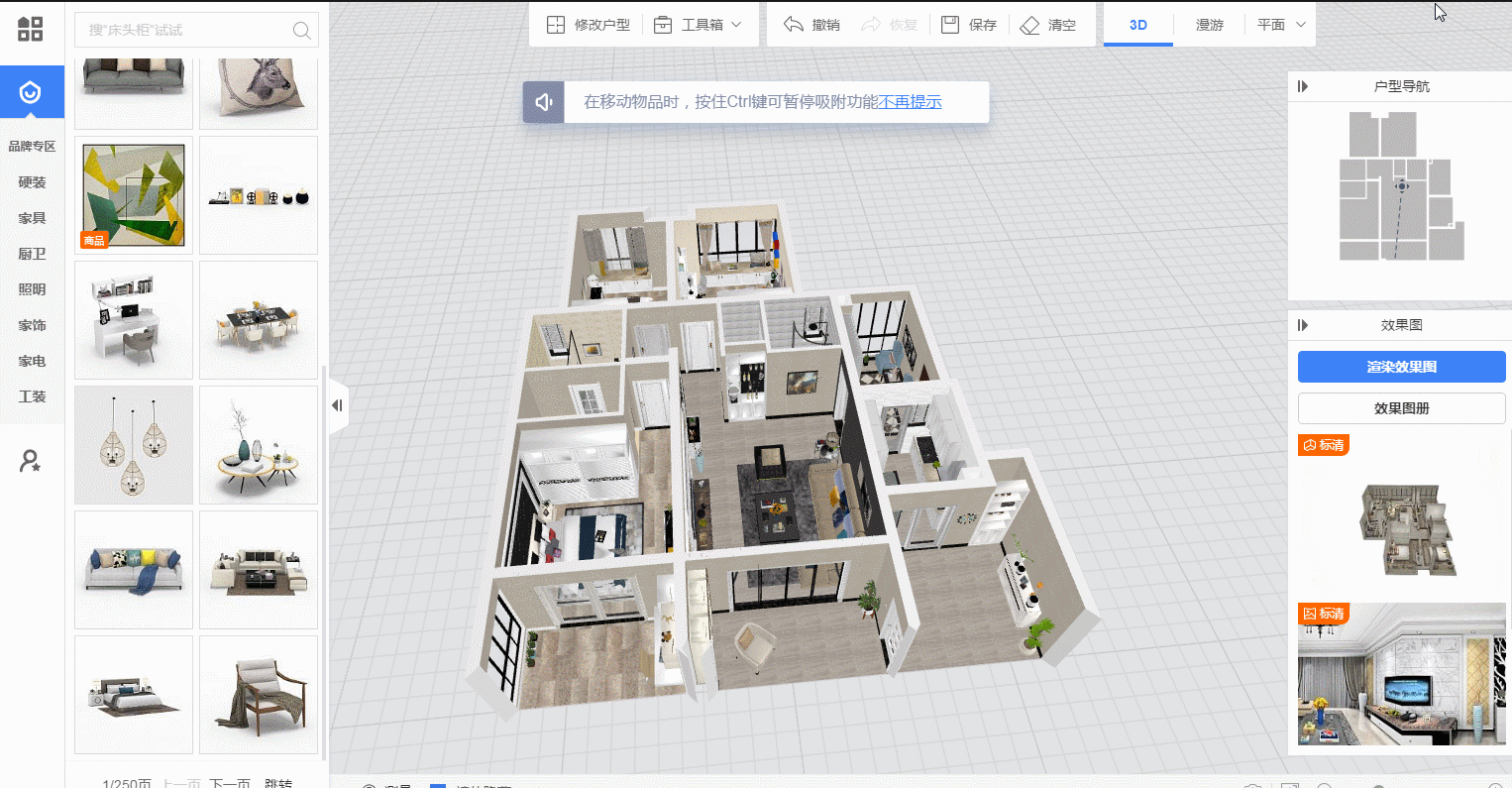The image size is (1512, 788).
Task: Click the 撤销 undo arrow
Action: pos(794,25)
